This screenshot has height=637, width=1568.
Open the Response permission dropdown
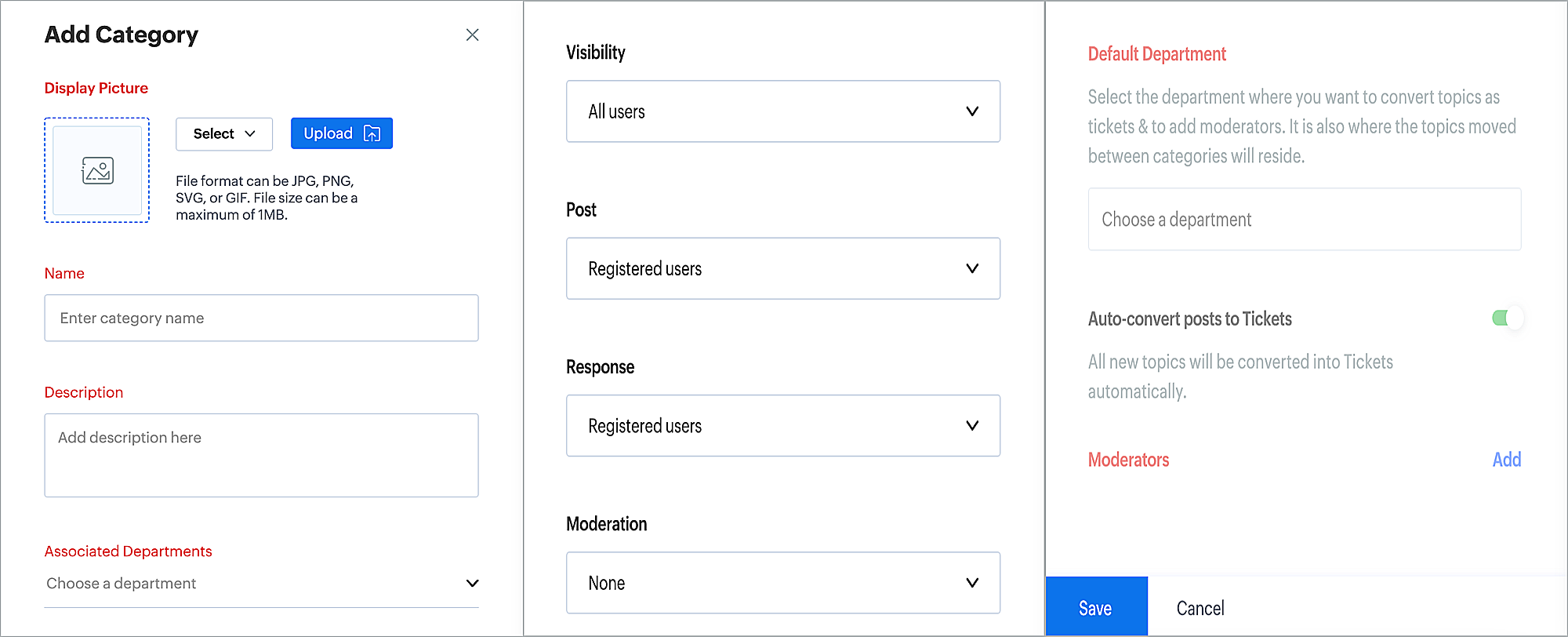(x=782, y=425)
